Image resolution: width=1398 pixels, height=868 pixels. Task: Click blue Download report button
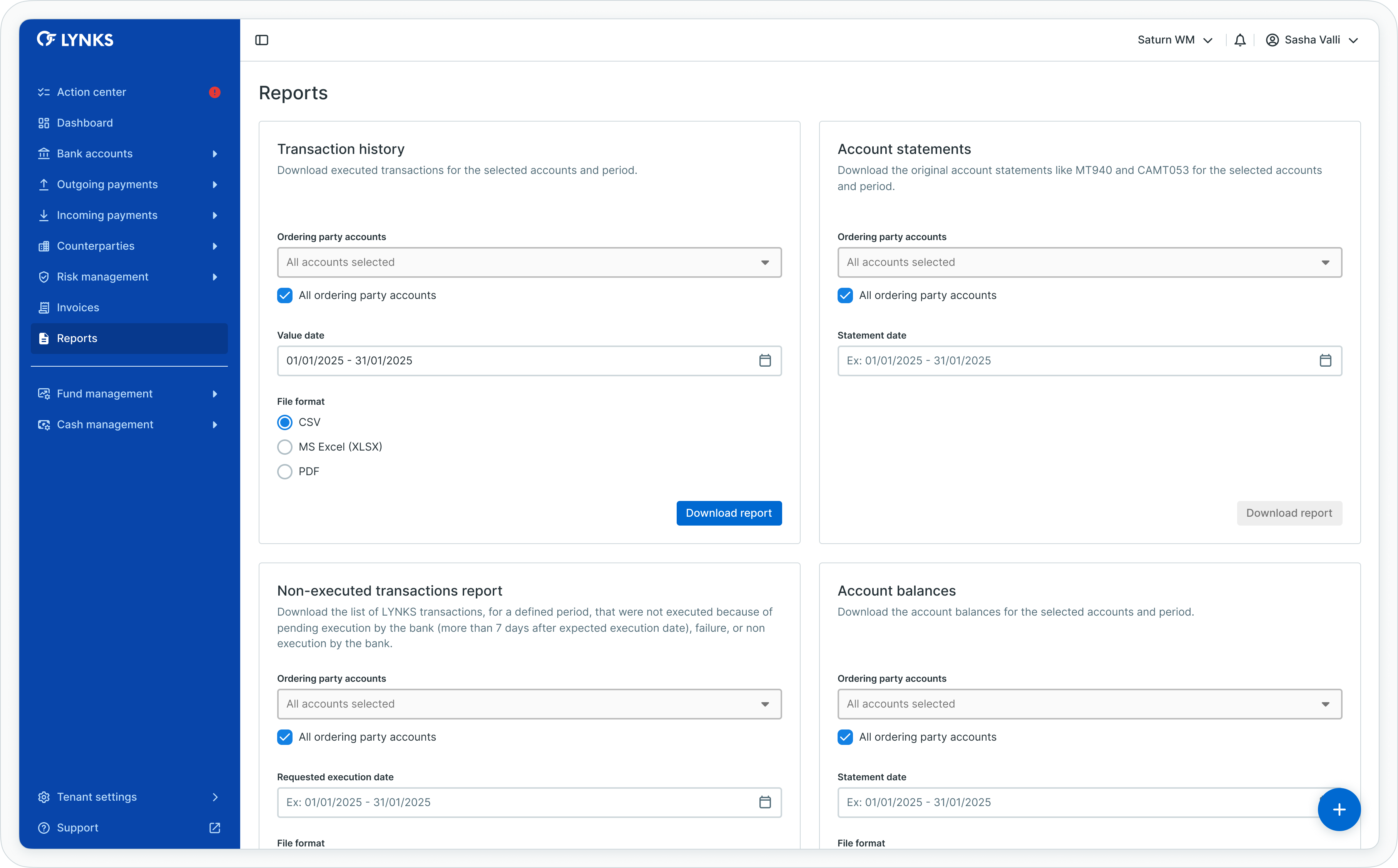(x=729, y=513)
